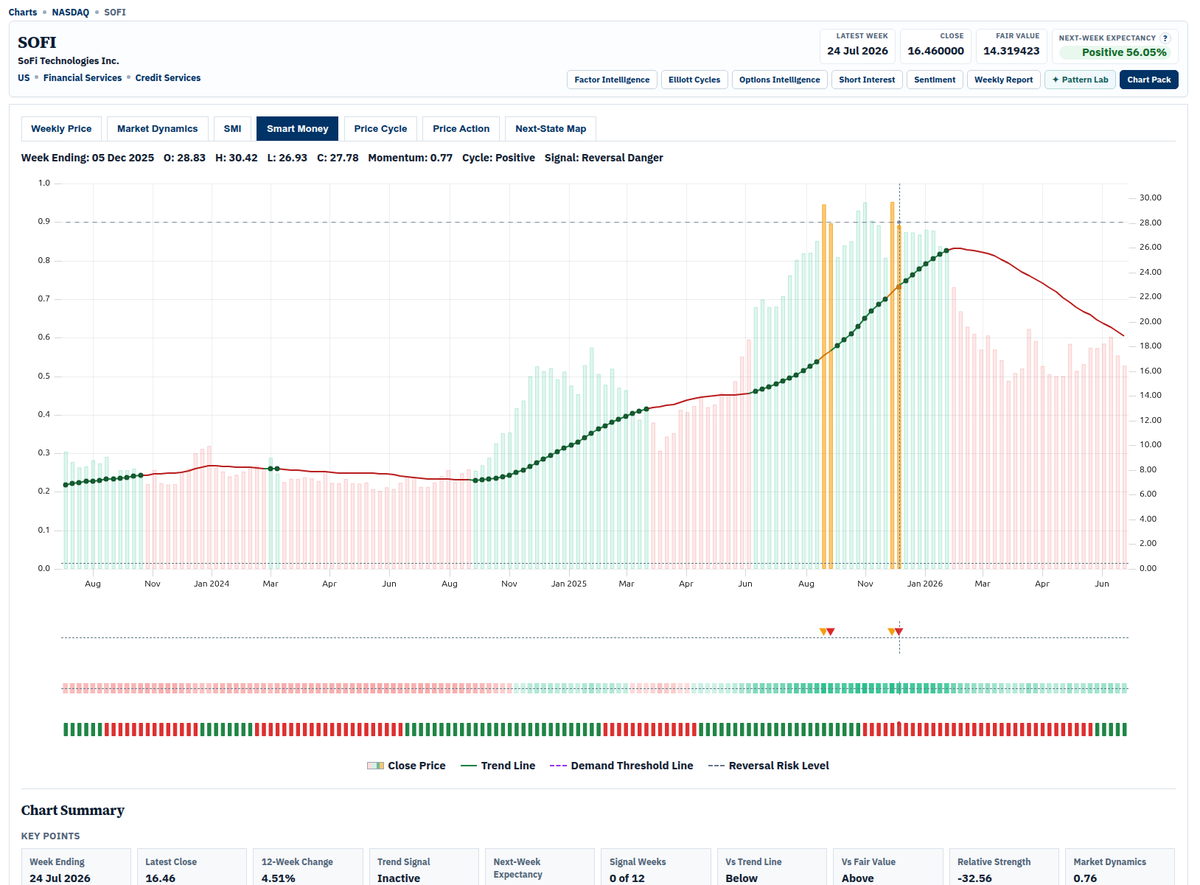Click the Next-Week Expectancy help question mark
Screen dimensions: 1200x885
point(1165,38)
